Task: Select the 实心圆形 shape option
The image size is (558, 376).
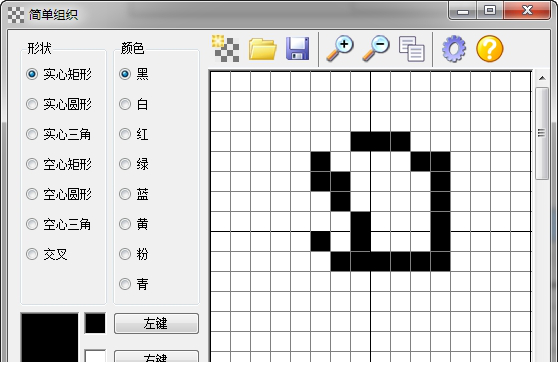Action: tap(59, 104)
